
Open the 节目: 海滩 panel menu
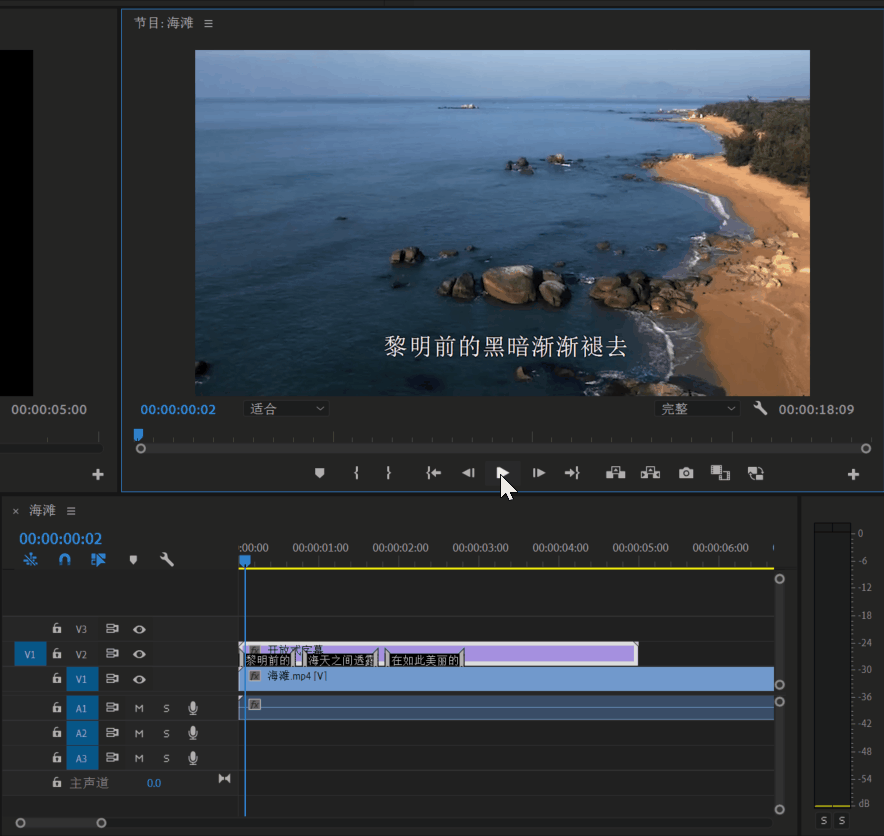pyautogui.click(x=209, y=23)
